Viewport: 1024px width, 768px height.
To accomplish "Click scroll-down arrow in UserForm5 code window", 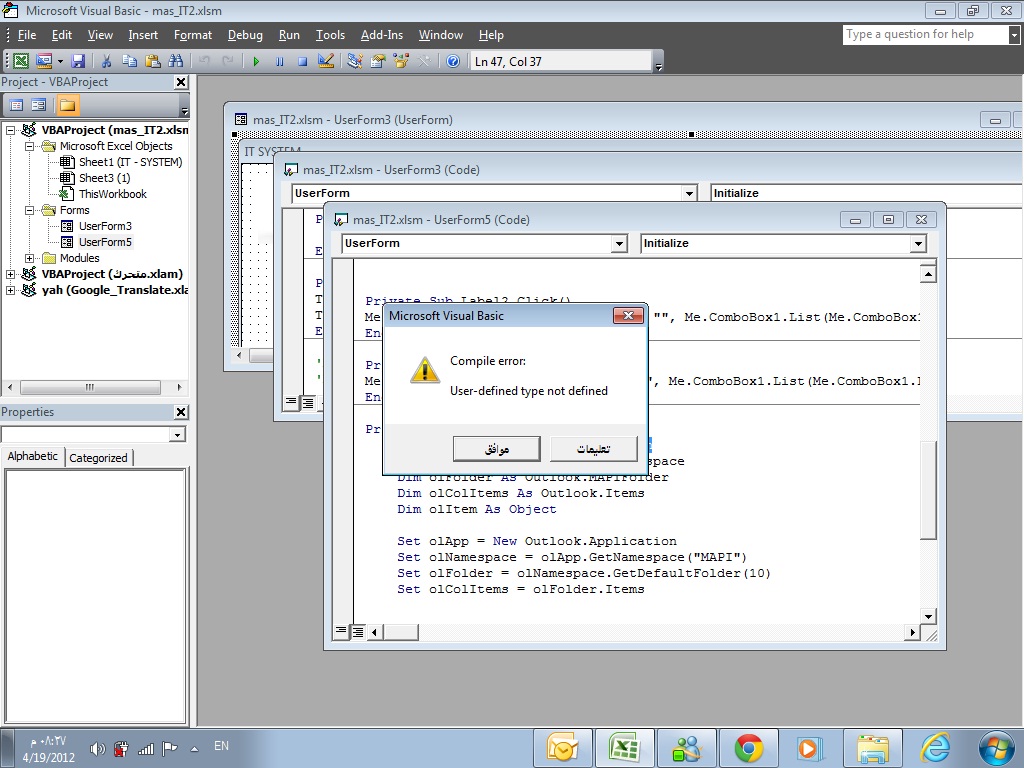I will click(x=928, y=616).
